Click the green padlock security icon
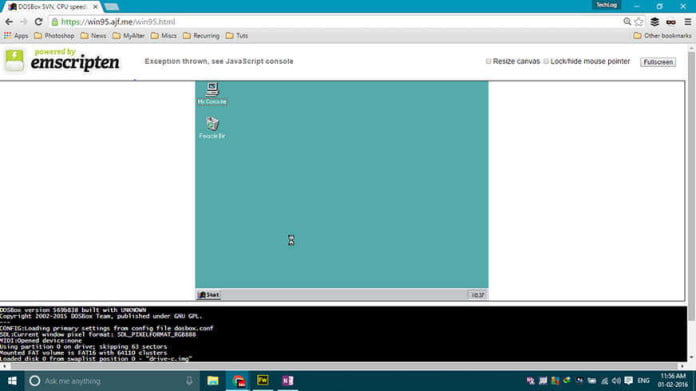 pyautogui.click(x=55, y=22)
